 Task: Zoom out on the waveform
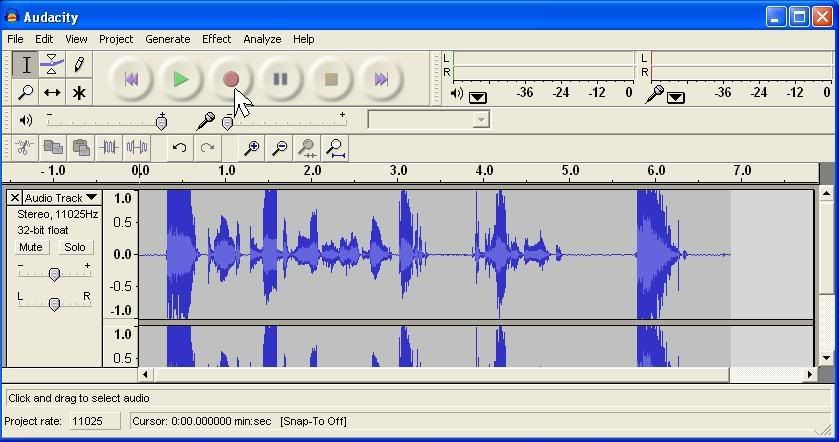pyautogui.click(x=279, y=148)
